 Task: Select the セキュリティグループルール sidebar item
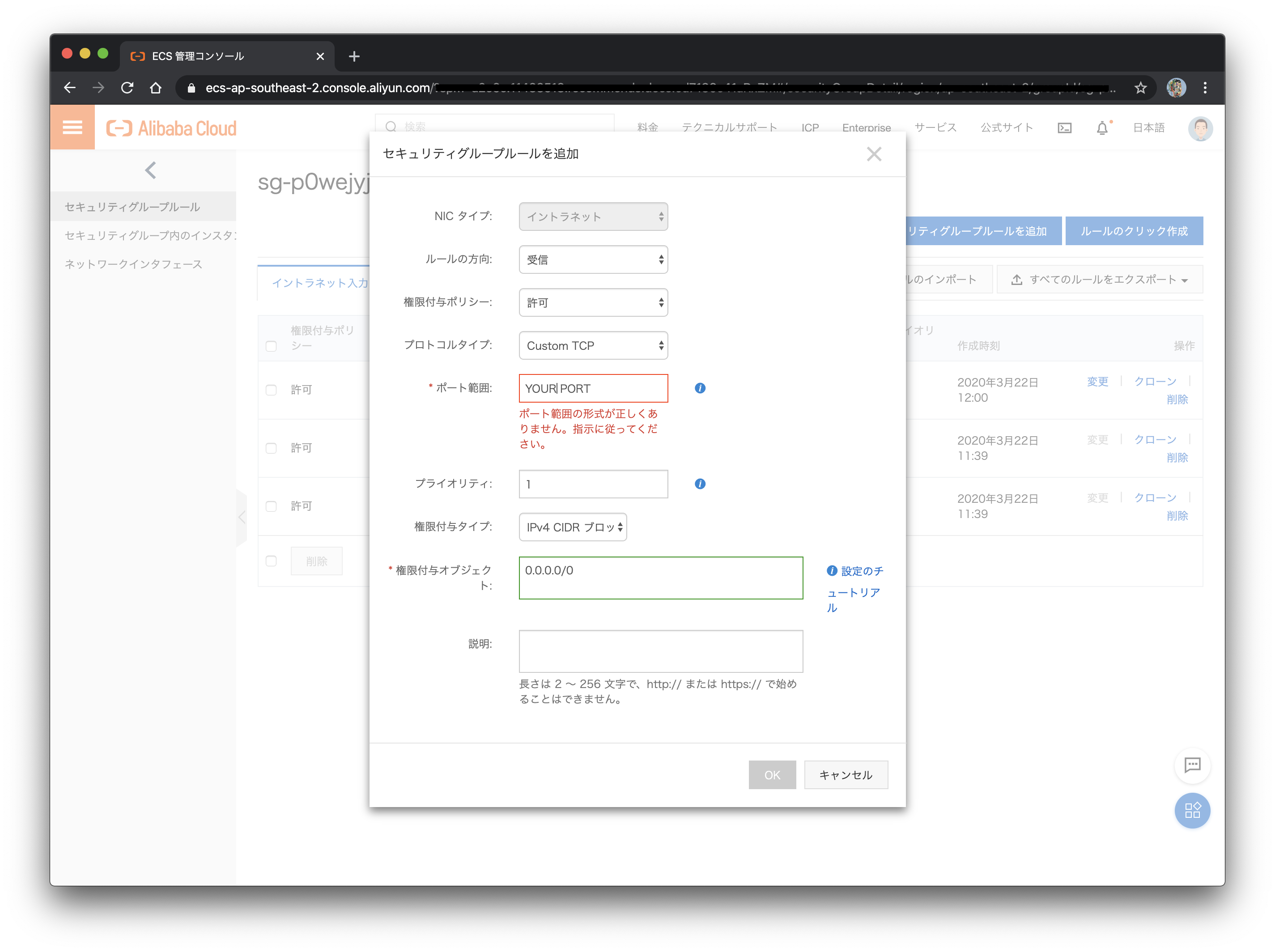coord(132,207)
